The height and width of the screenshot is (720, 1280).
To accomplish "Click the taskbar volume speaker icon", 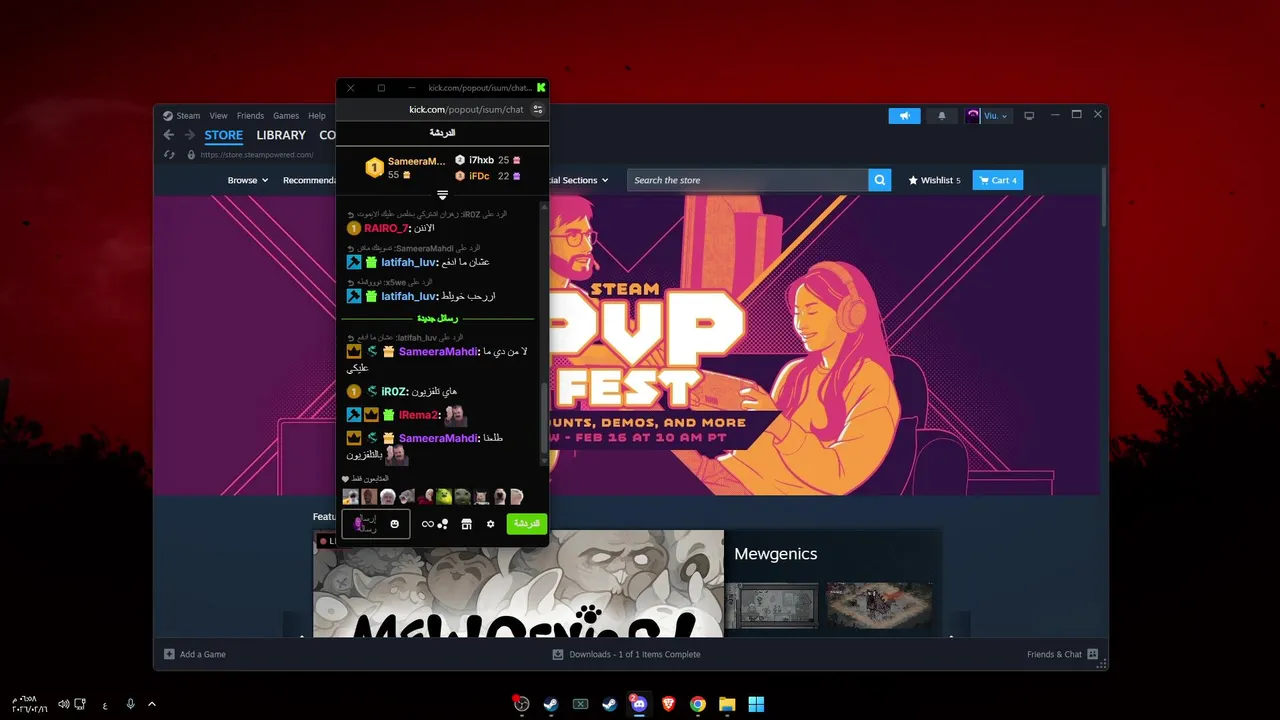I will (x=64, y=704).
